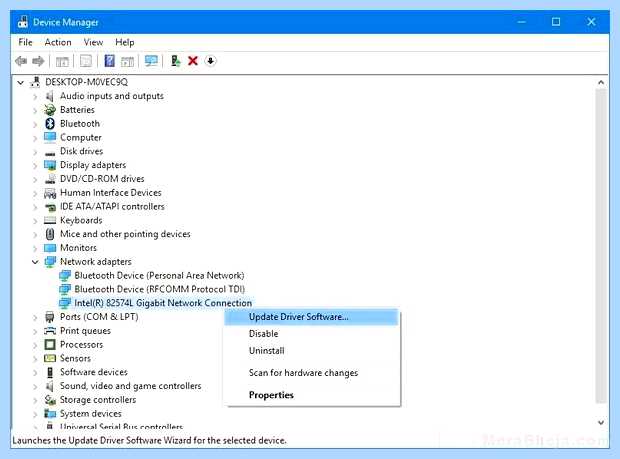The height and width of the screenshot is (459, 620).
Task: Select the Monitors label
Action: tap(78, 248)
